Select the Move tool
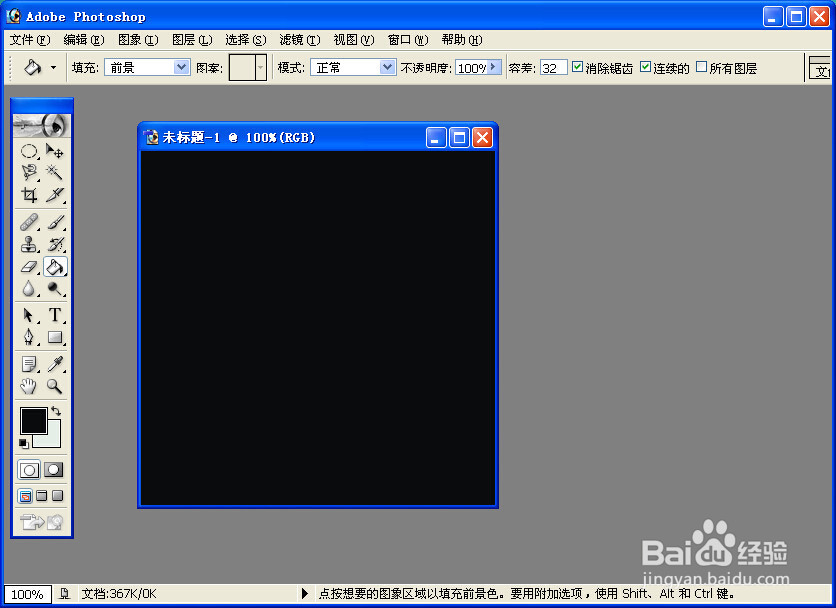This screenshot has height=608, width=836. click(x=56, y=150)
